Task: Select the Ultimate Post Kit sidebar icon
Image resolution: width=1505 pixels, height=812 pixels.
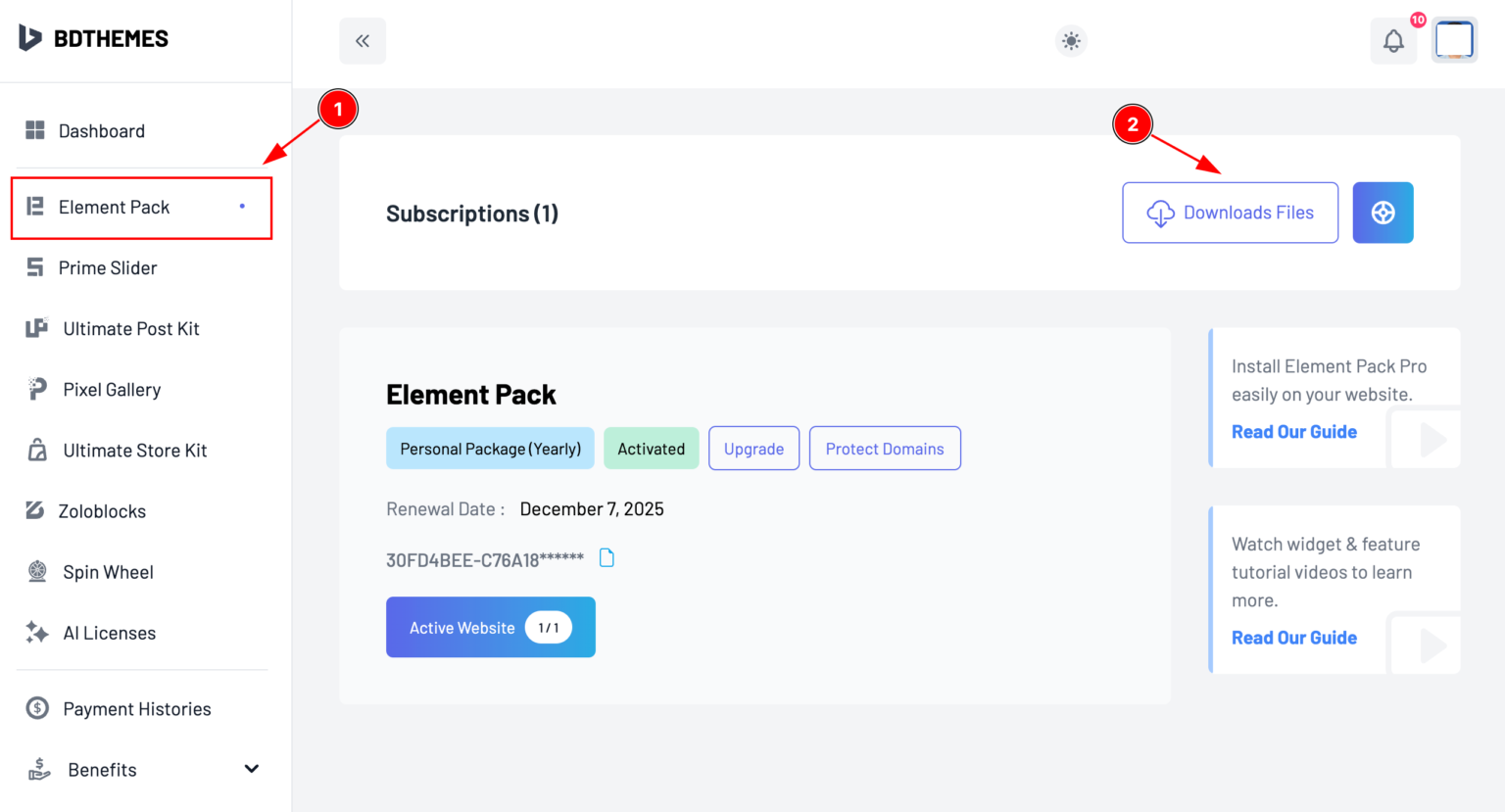Action: [36, 328]
